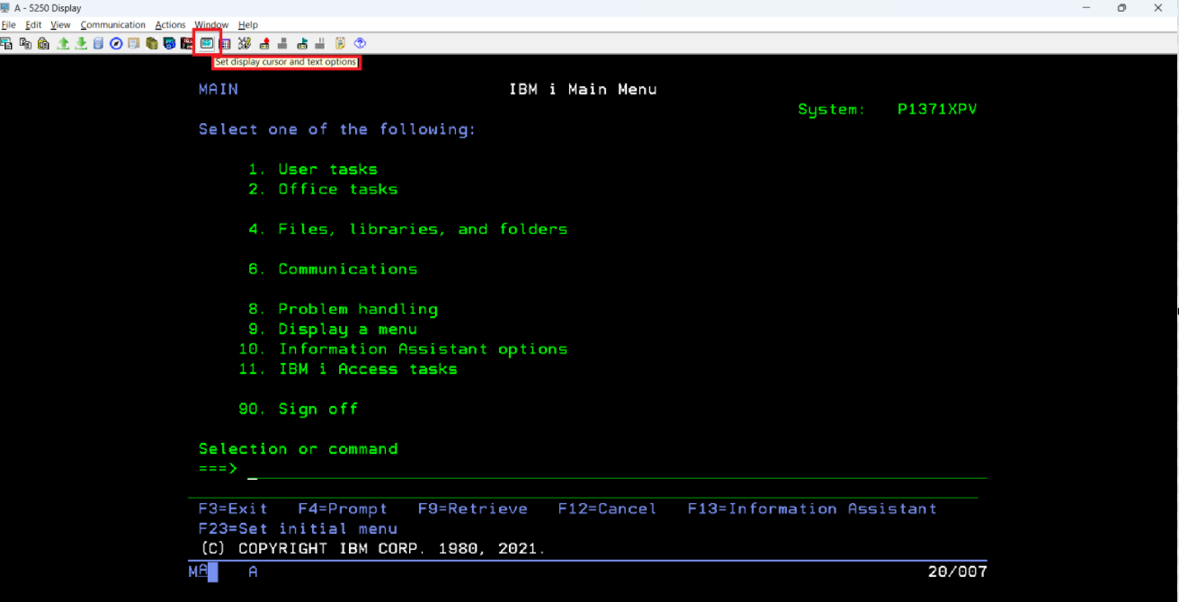Select option 6. Communications
1179x602 pixels.
(x=332, y=269)
